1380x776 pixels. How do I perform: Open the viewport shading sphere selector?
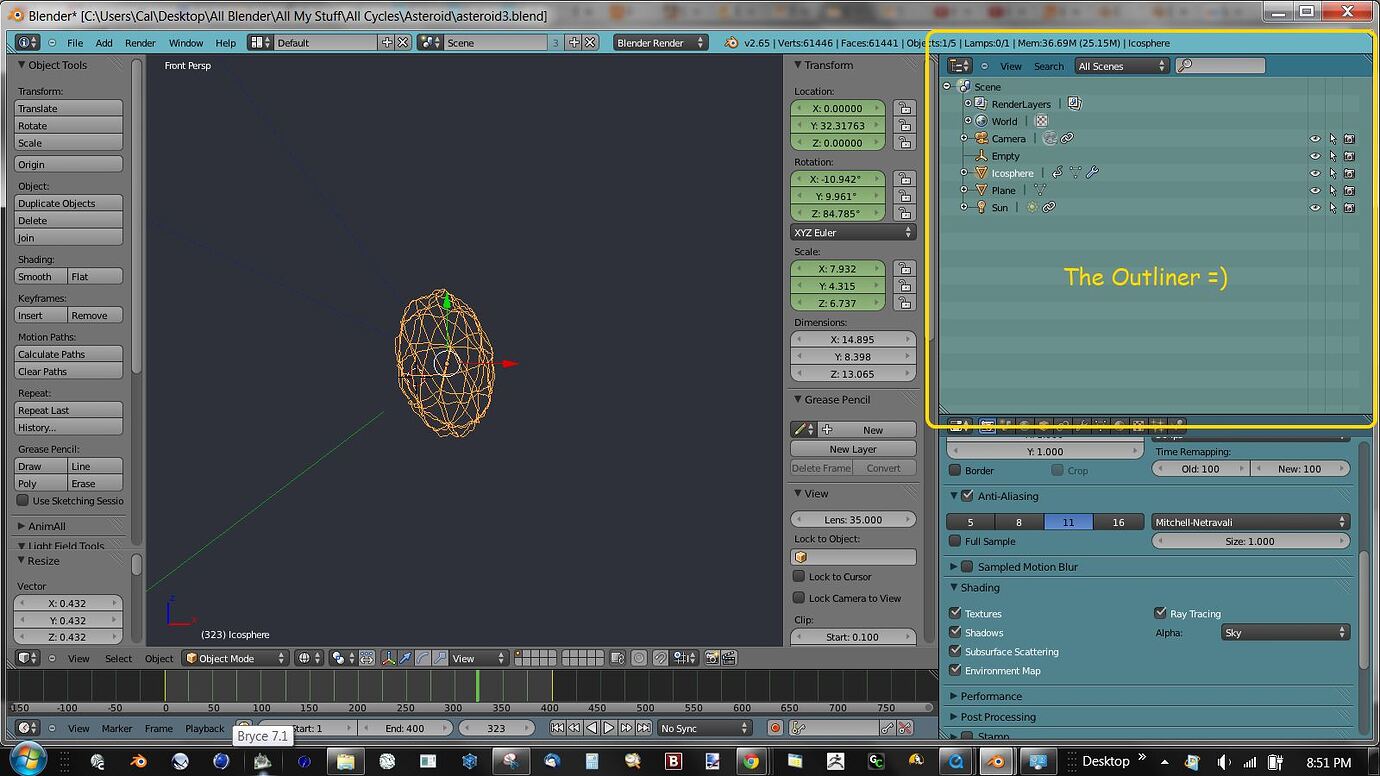tap(310, 658)
